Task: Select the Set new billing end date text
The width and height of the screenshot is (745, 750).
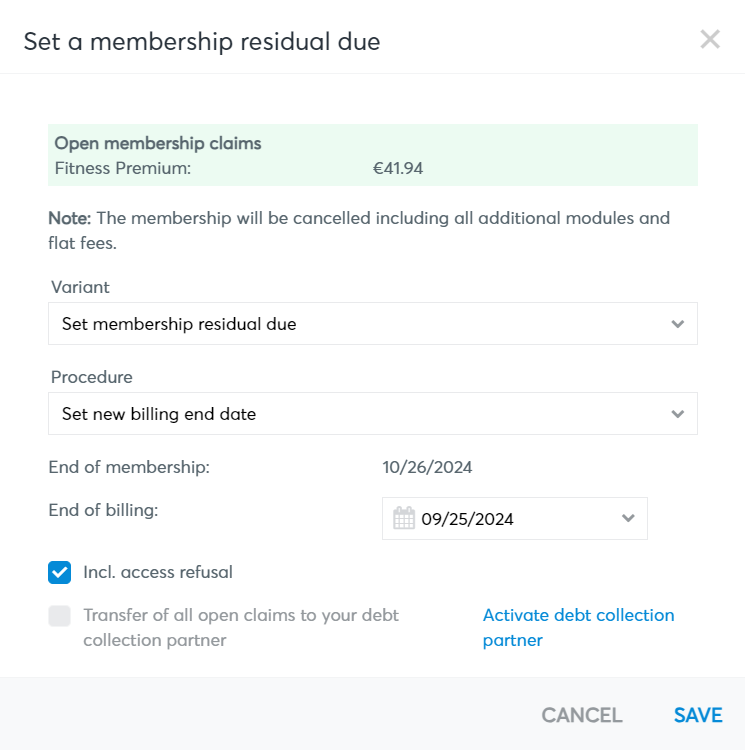Action: click(x=159, y=414)
